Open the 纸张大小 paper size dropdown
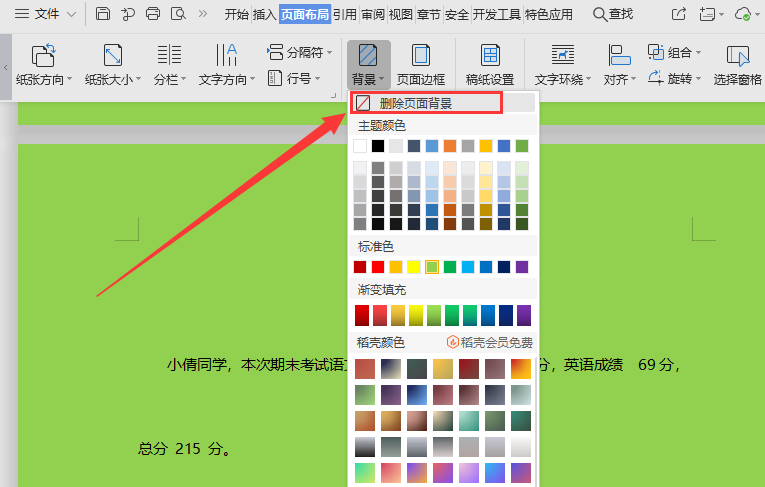This screenshot has width=765, height=487. click(113, 79)
